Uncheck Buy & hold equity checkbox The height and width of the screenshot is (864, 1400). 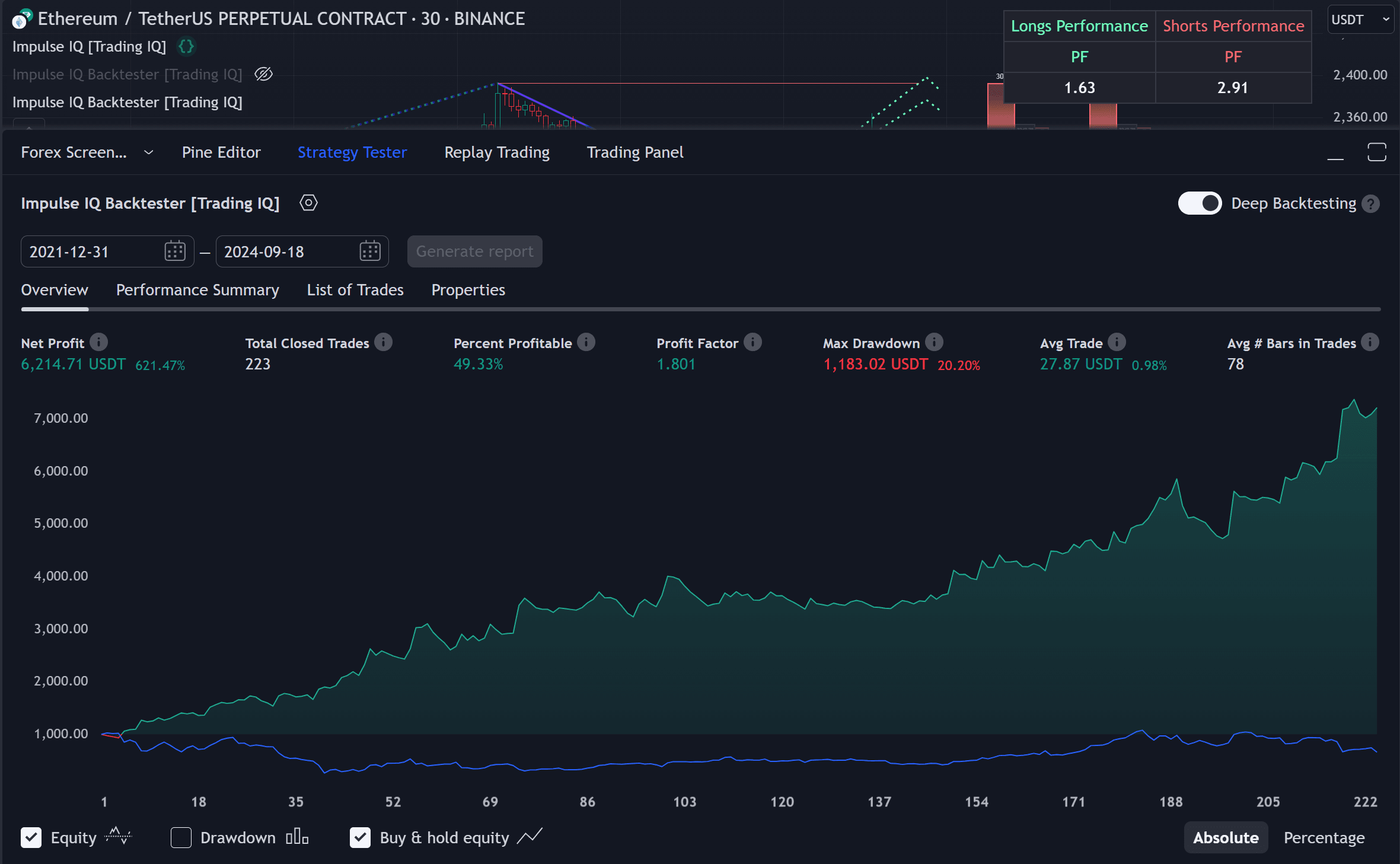point(360,837)
